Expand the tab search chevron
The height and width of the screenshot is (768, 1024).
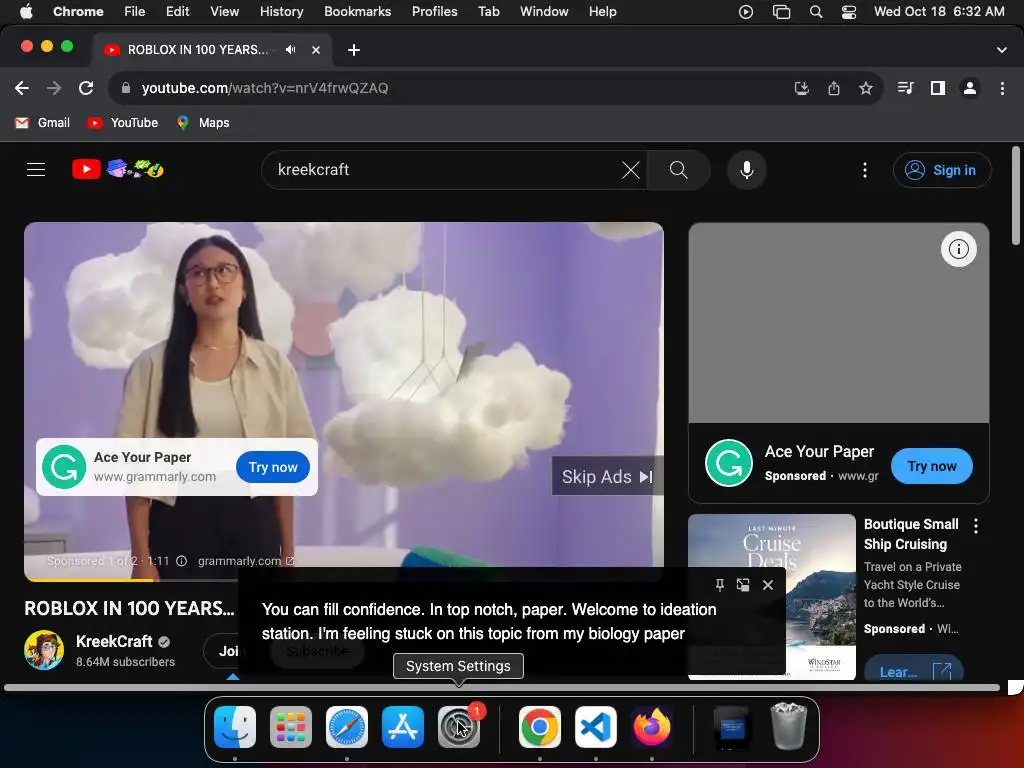click(x=1002, y=50)
